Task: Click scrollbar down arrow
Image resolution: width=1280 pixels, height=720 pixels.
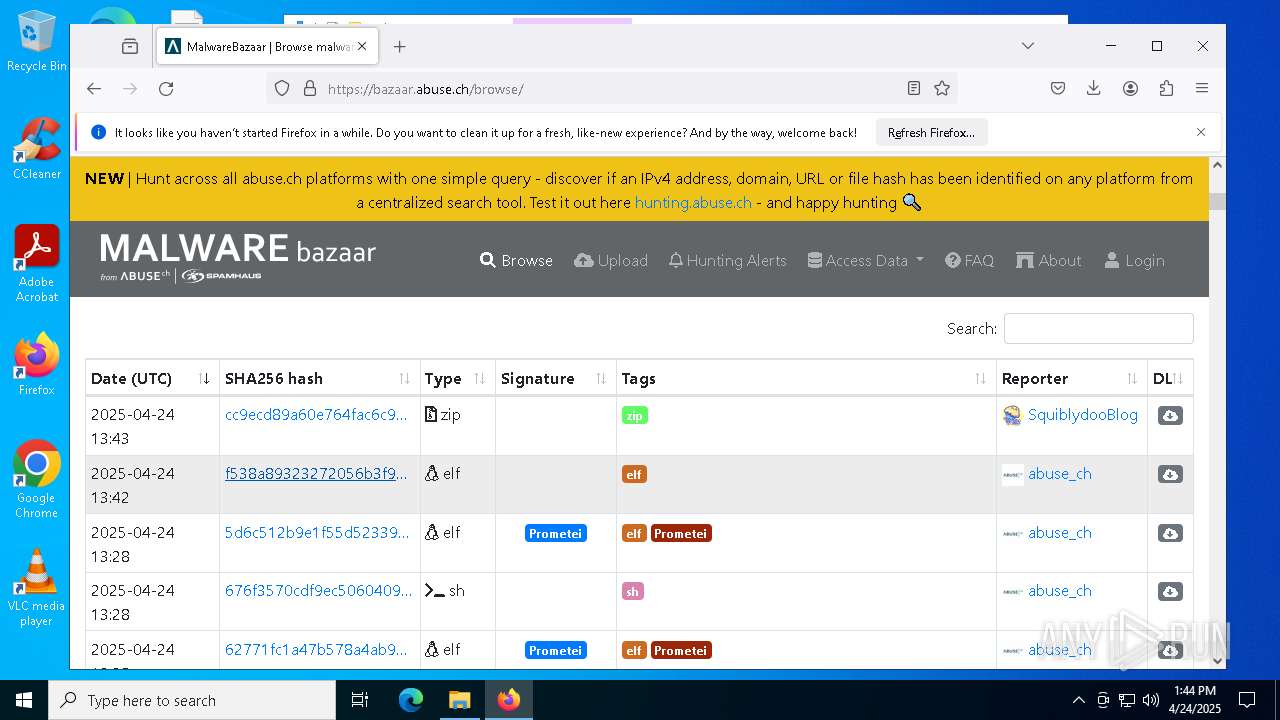Action: pos(1217,660)
